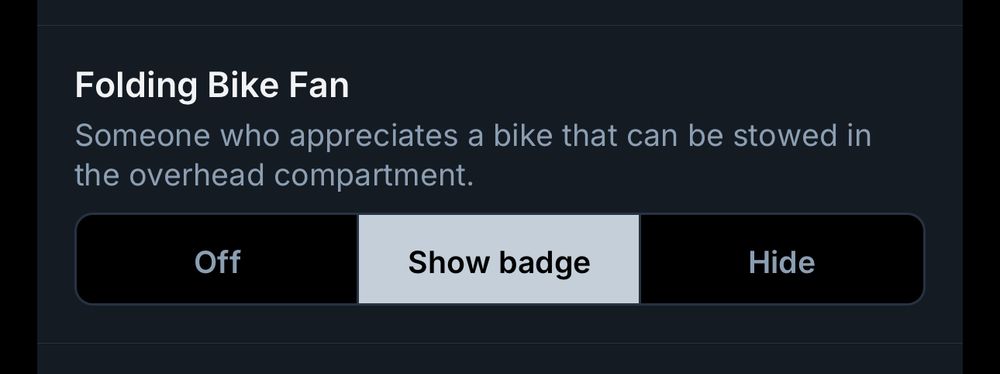Set badge visibility to Hide
The width and height of the screenshot is (1000, 374).
tap(781, 259)
